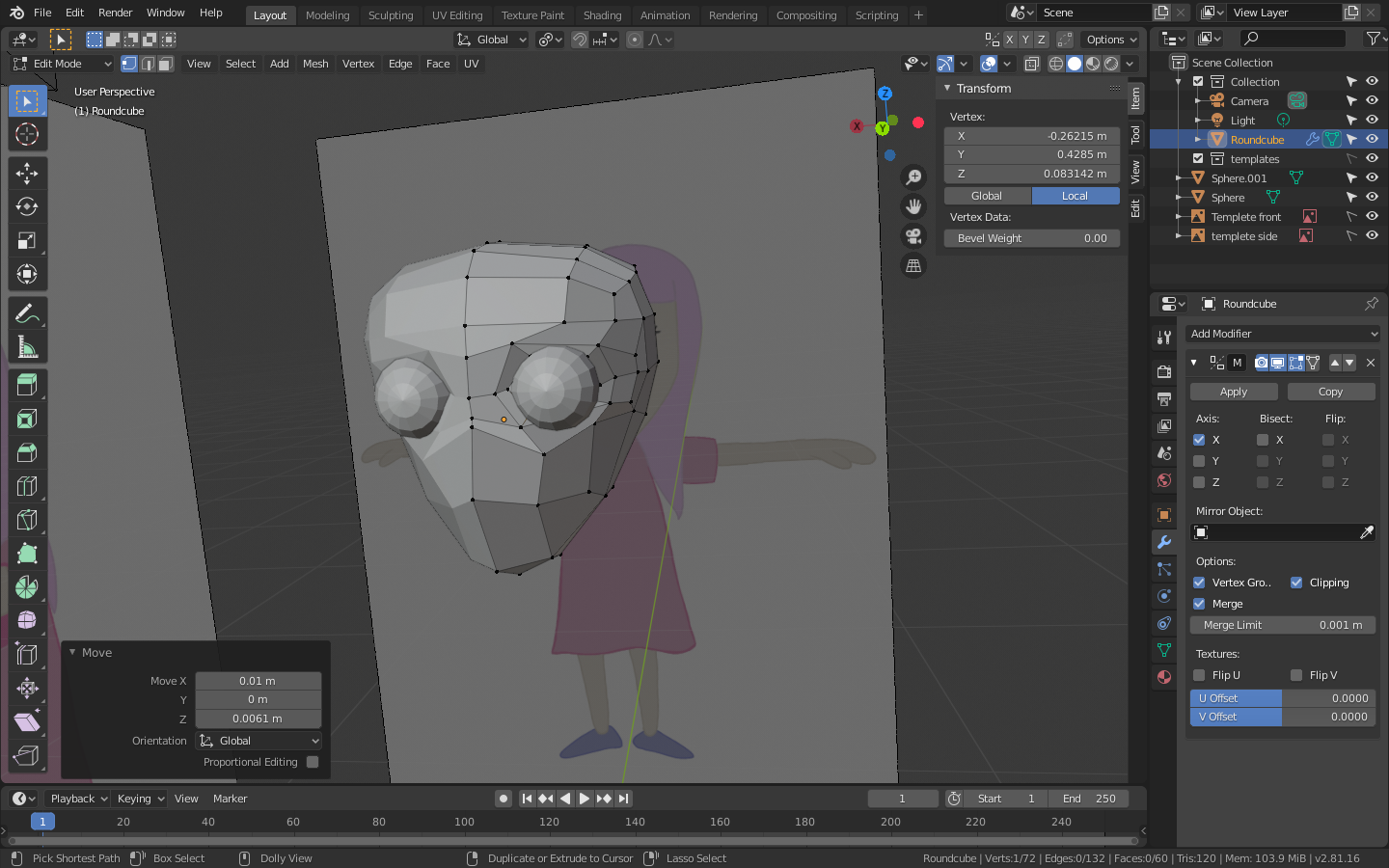Click the Cursor tool icon
Viewport: 1389px width, 868px height.
(27, 134)
